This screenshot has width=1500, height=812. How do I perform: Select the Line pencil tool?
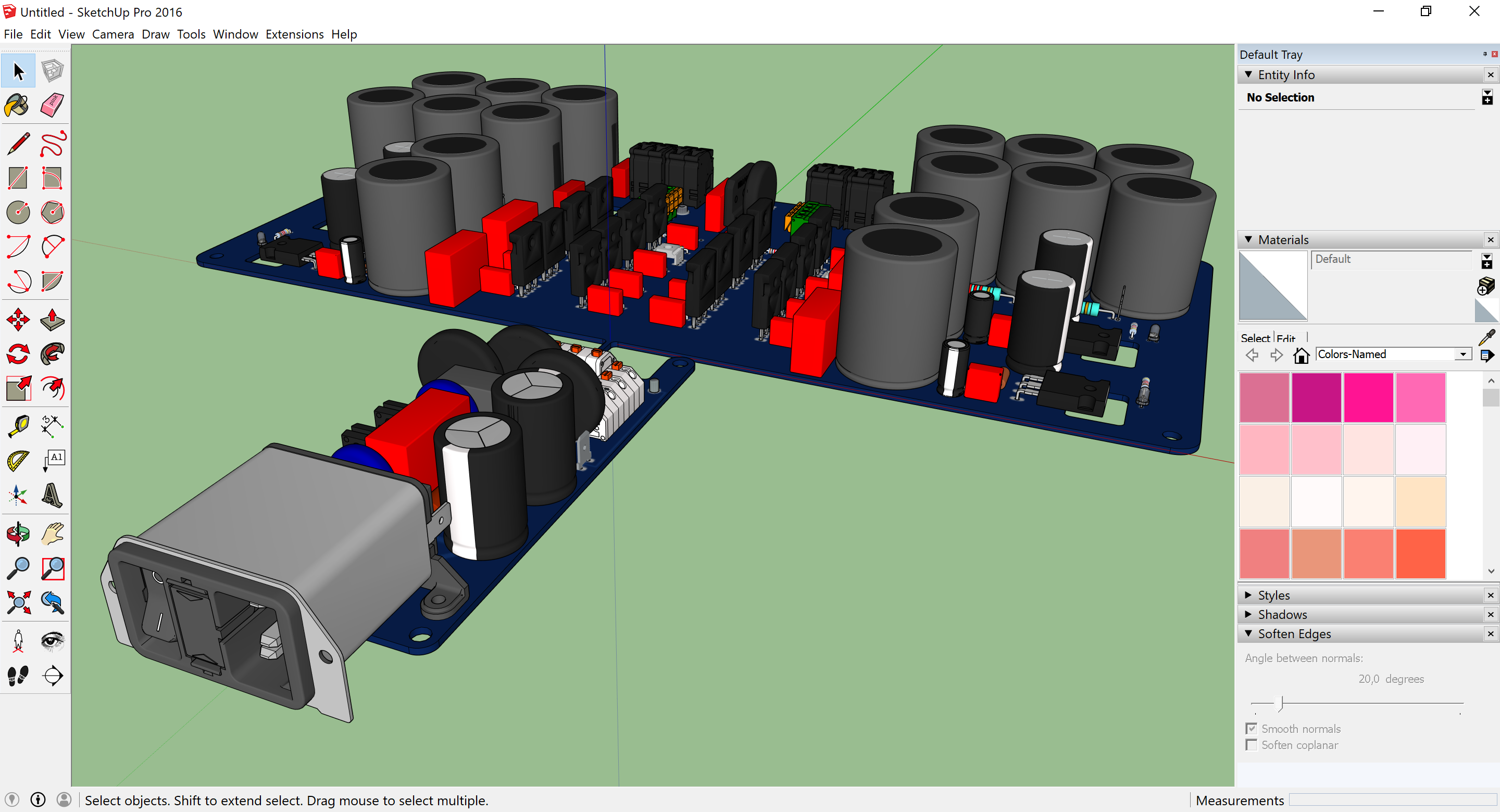click(x=18, y=144)
